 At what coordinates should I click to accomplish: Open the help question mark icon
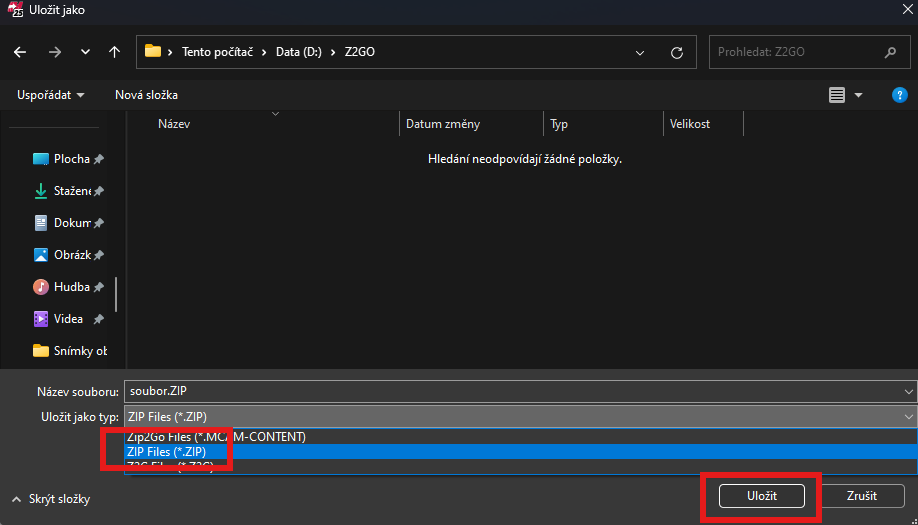(899, 95)
